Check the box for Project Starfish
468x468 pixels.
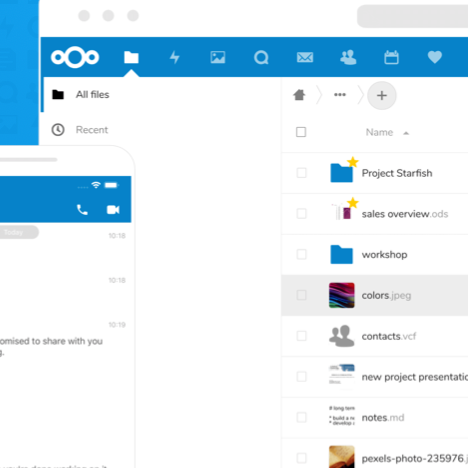click(x=301, y=173)
